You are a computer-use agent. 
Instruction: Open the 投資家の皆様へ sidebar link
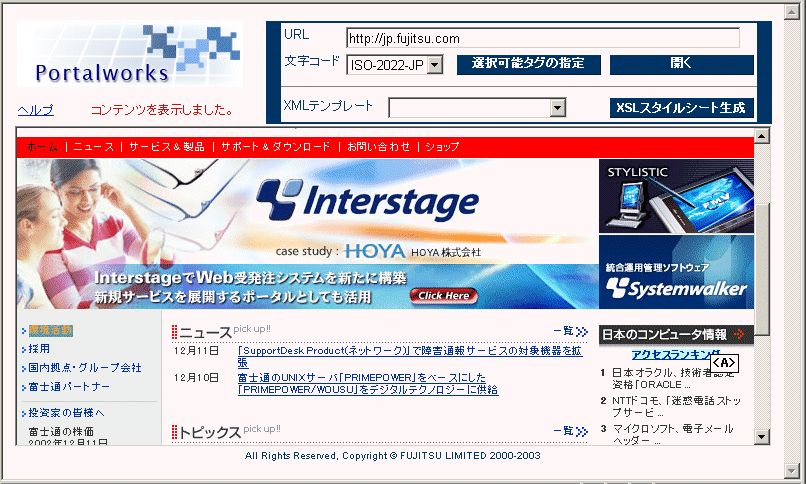[x=66, y=413]
